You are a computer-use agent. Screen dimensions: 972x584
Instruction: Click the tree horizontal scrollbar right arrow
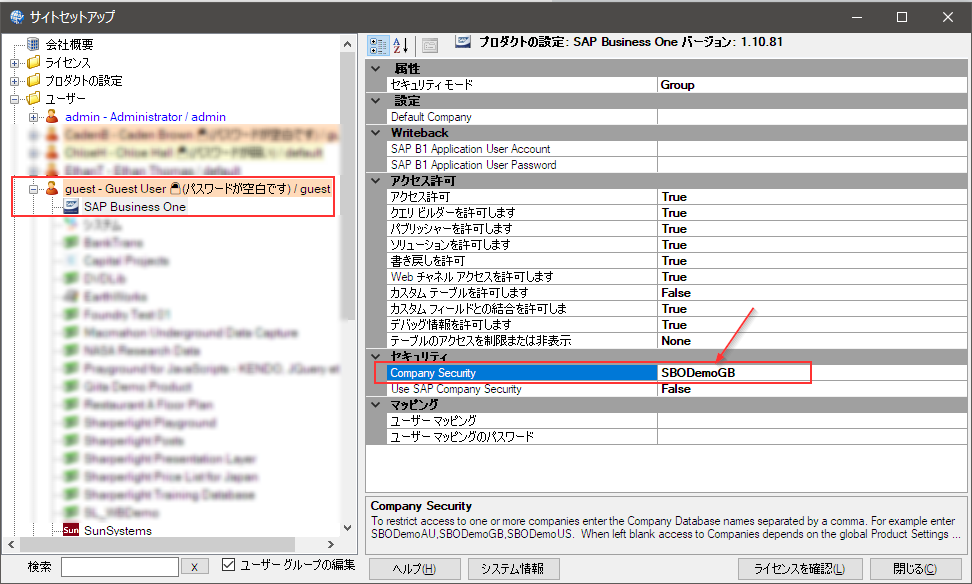pyautogui.click(x=330, y=544)
